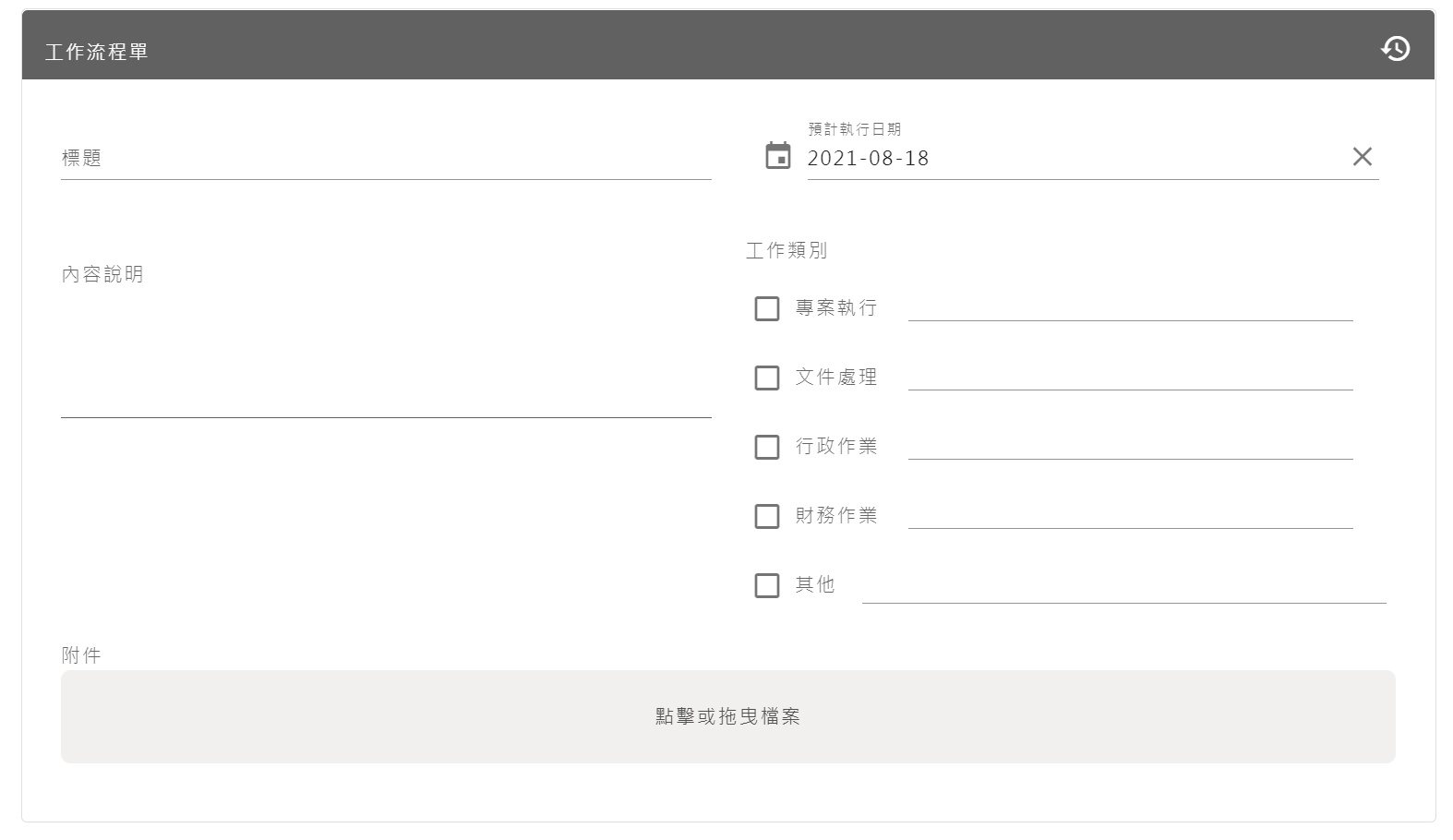This screenshot has height=840, width=1453.
Task: Click the text field next to 專案執行
Action: (x=1130, y=306)
